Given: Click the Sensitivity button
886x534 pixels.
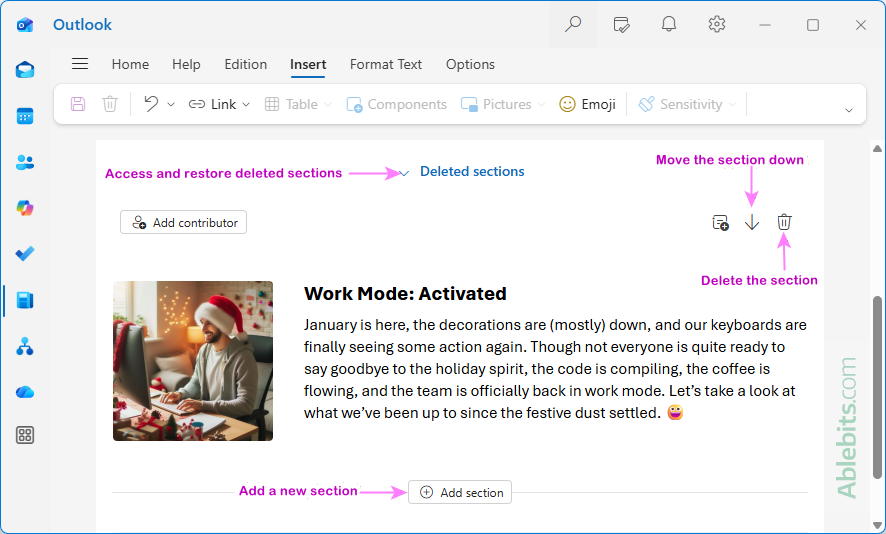Looking at the screenshot, I should (x=680, y=104).
